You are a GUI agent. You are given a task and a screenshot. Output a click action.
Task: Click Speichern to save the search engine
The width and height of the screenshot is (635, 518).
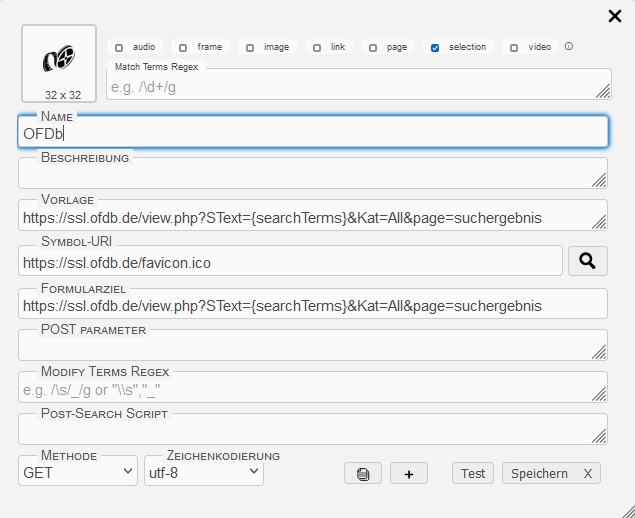tap(539, 474)
